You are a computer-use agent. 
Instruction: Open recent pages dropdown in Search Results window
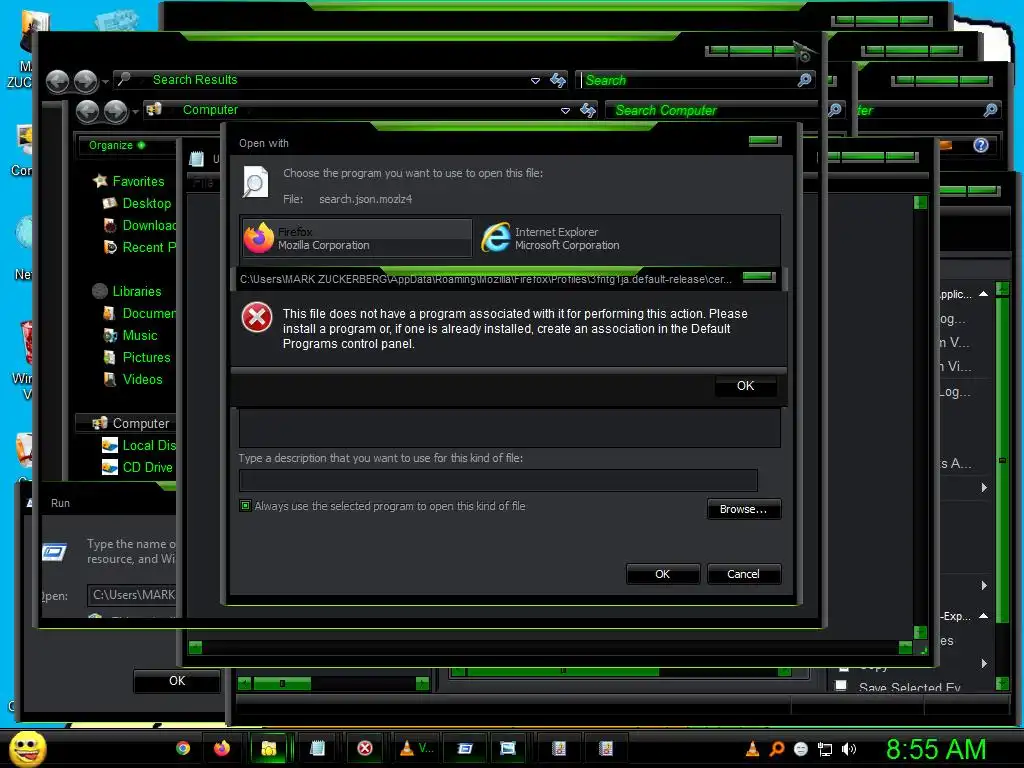point(105,82)
